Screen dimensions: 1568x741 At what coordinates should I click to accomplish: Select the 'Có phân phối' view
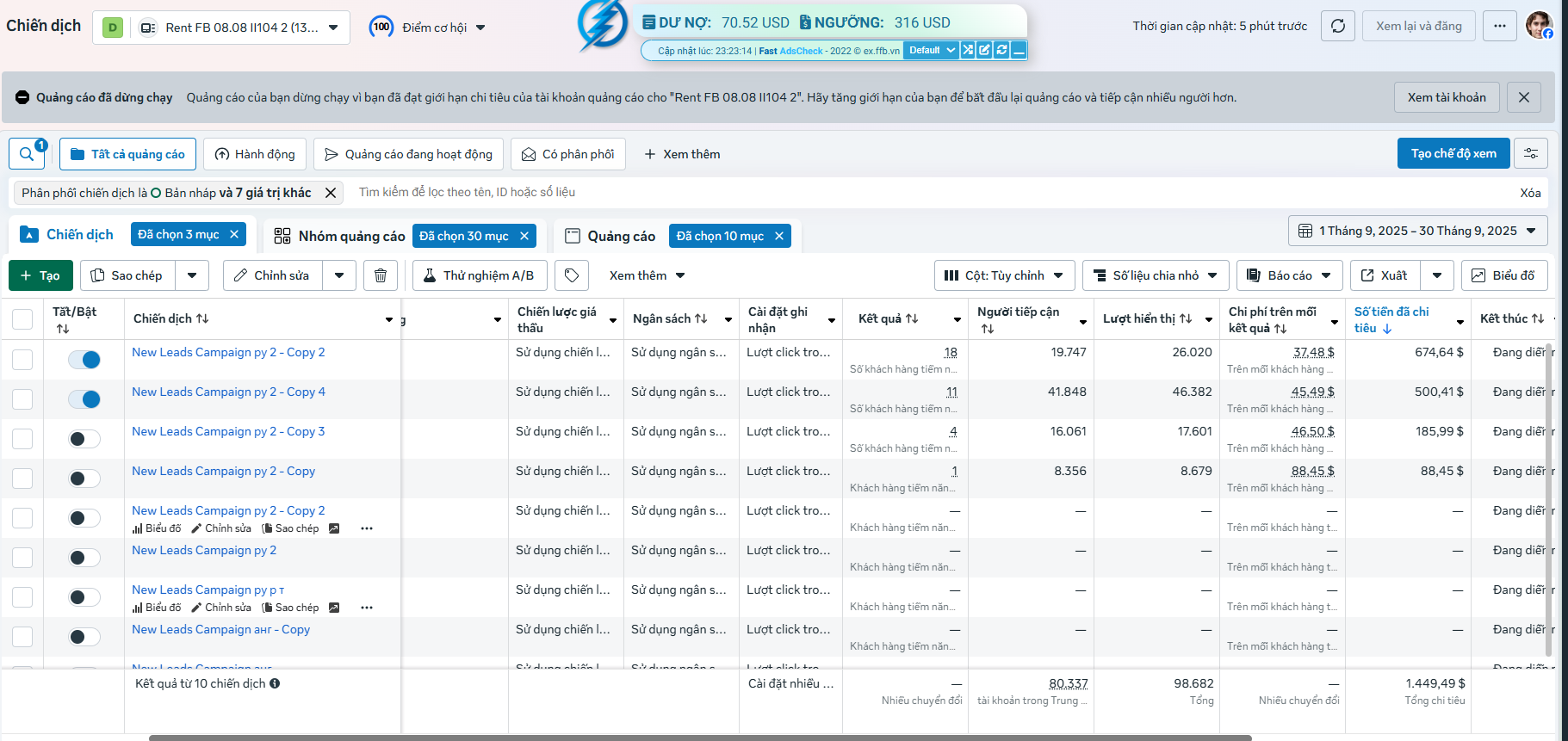(568, 154)
